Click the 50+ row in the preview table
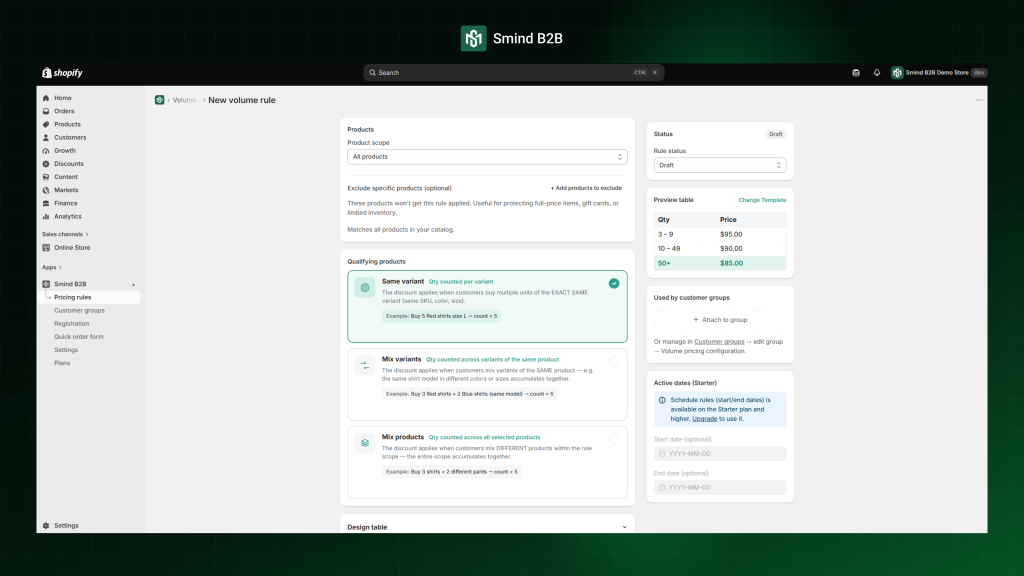 [x=720, y=263]
